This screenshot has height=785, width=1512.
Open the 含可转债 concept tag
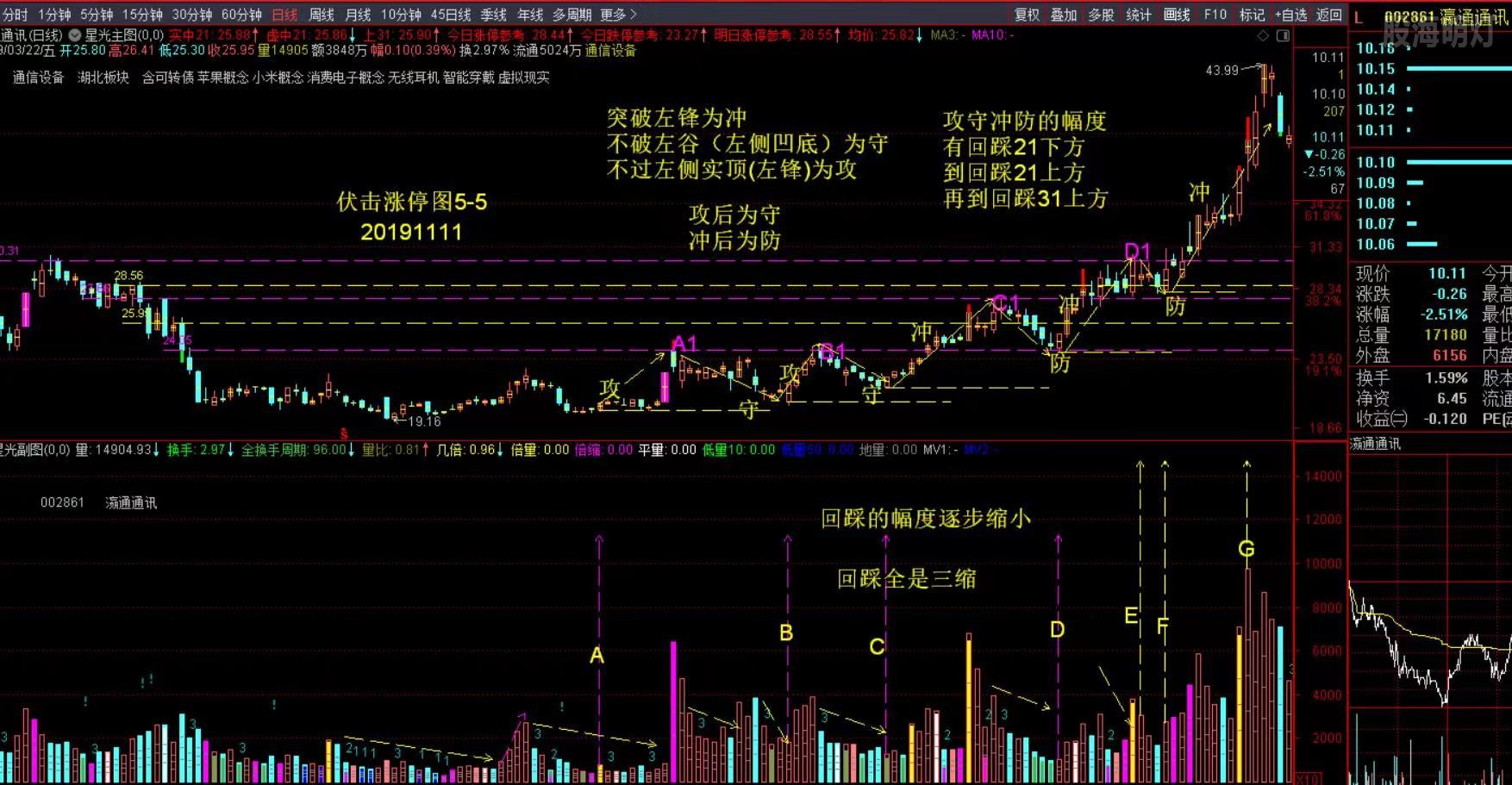[168, 78]
